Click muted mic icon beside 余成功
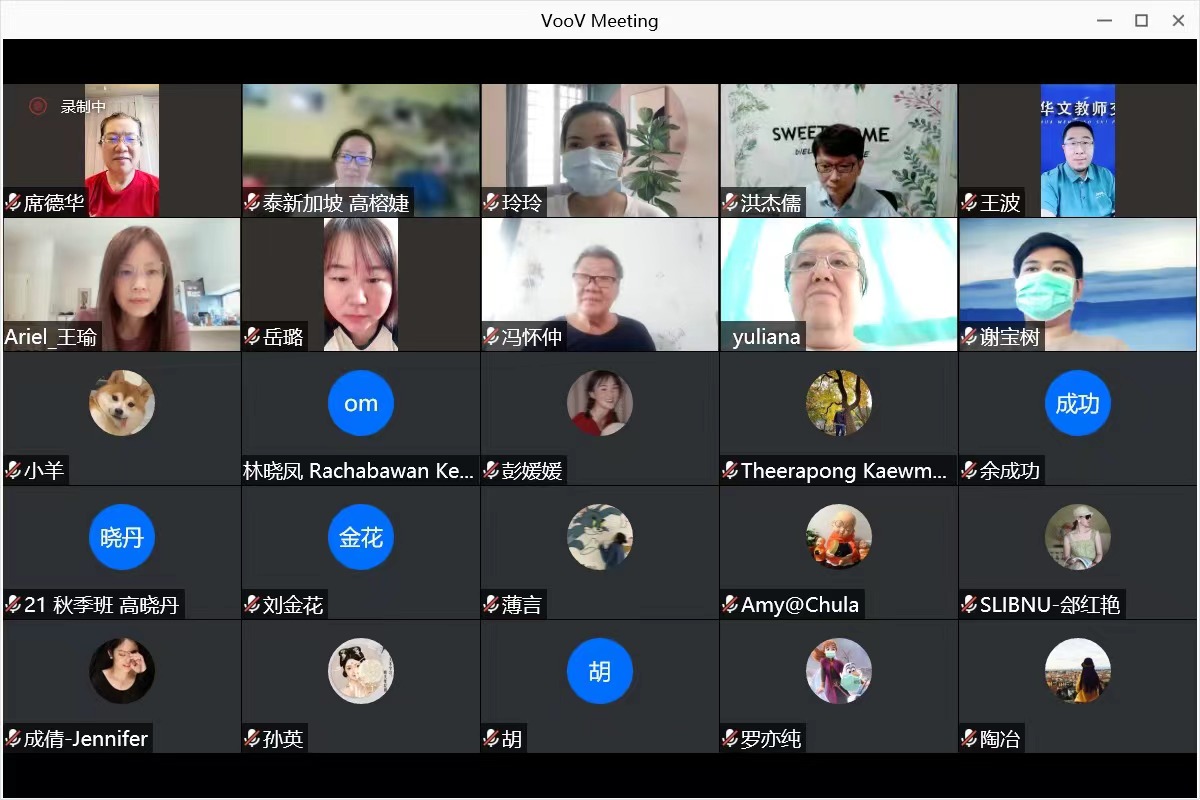 click(x=969, y=471)
